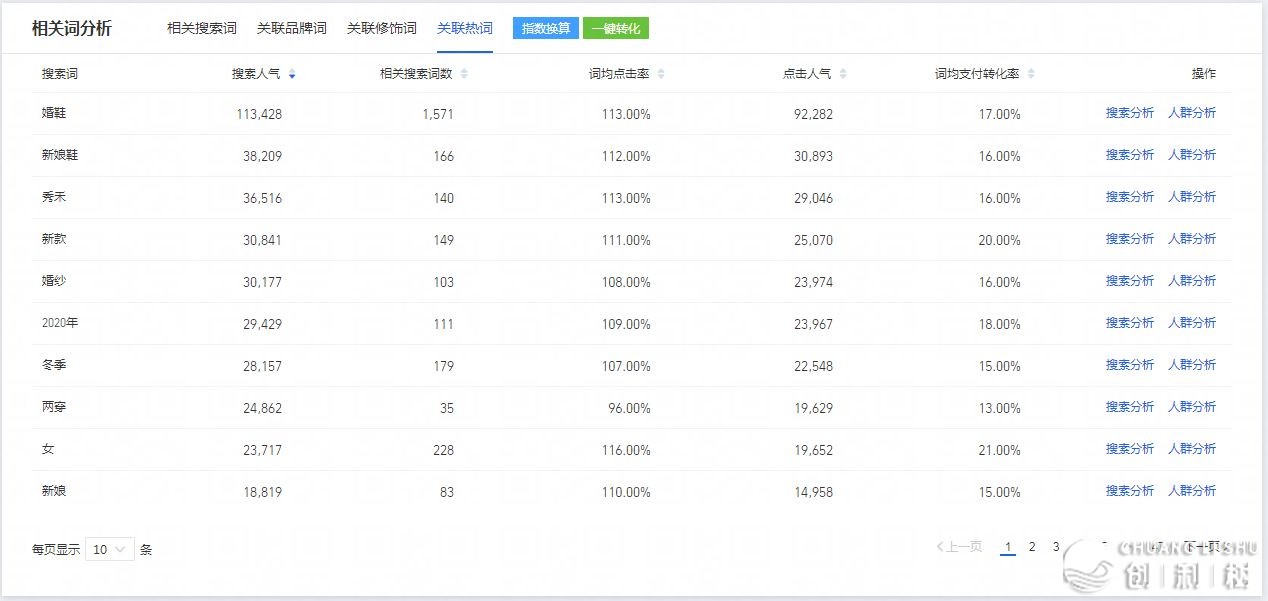Toggle sort icon next to 词均支付转化率
The image size is (1268, 601).
1031,74
